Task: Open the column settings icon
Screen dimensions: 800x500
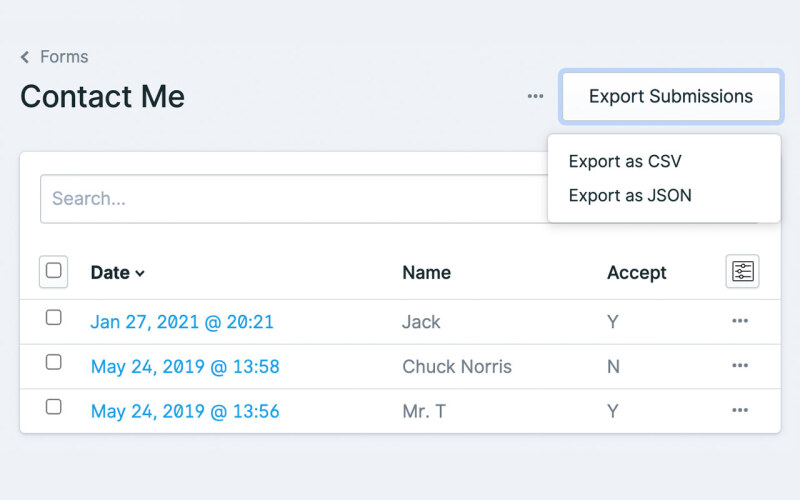Action: [742, 272]
